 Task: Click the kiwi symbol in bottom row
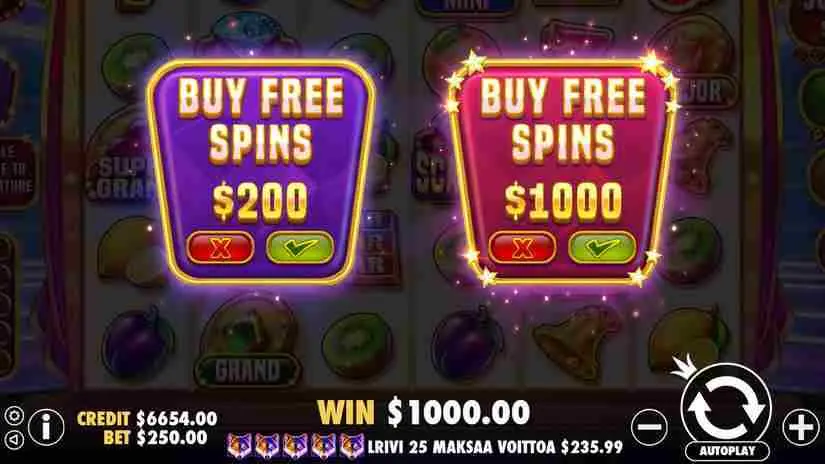pyautogui.click(x=357, y=346)
